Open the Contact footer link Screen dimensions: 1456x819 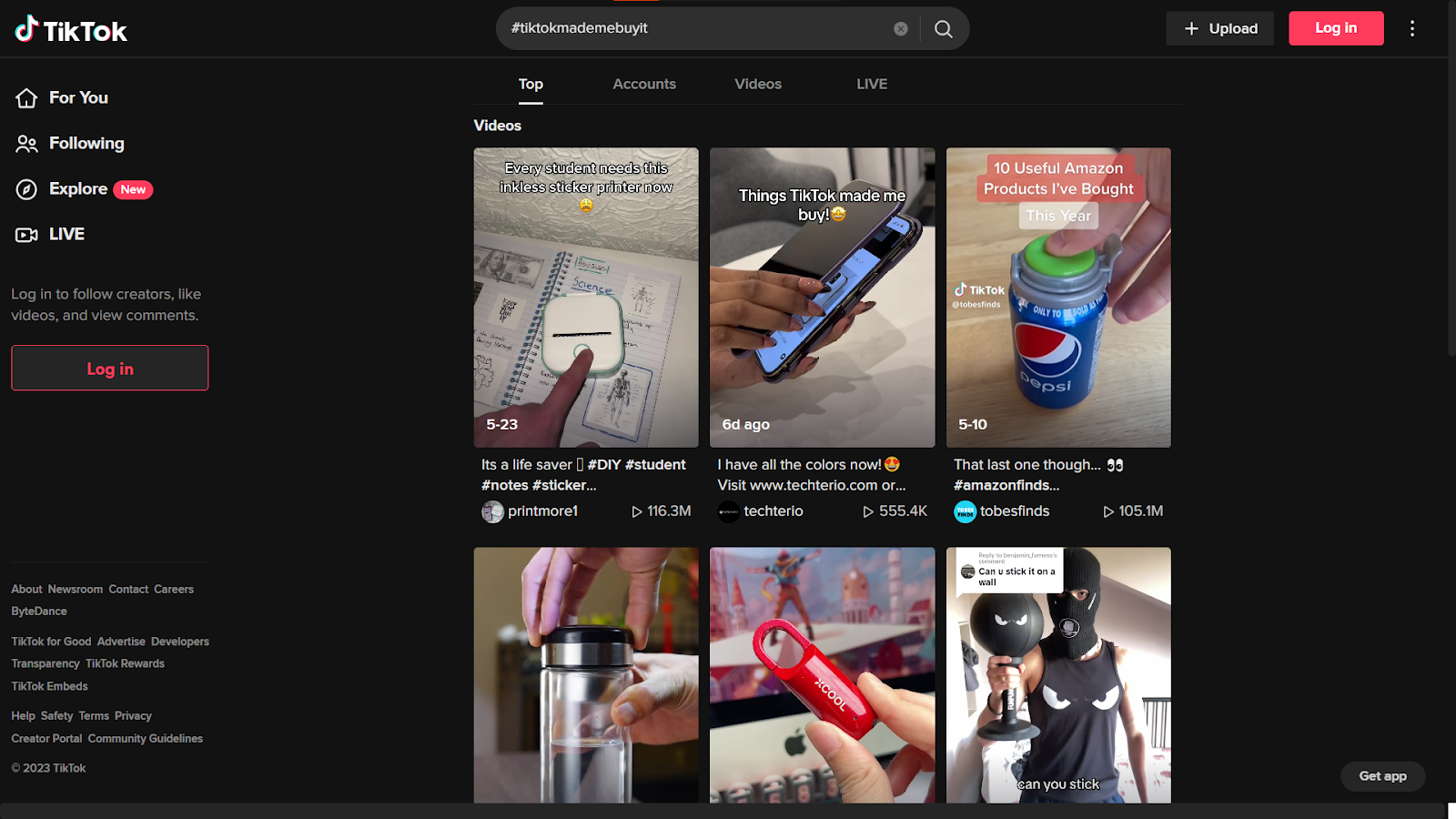pos(128,590)
